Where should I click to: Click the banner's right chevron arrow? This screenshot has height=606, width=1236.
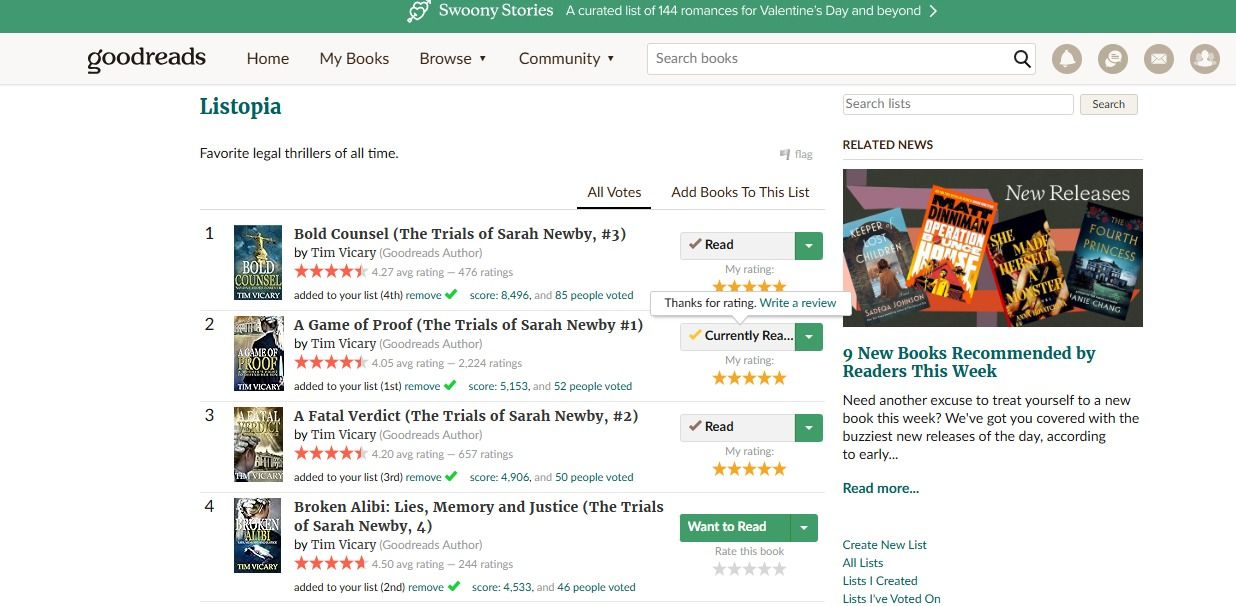(933, 11)
